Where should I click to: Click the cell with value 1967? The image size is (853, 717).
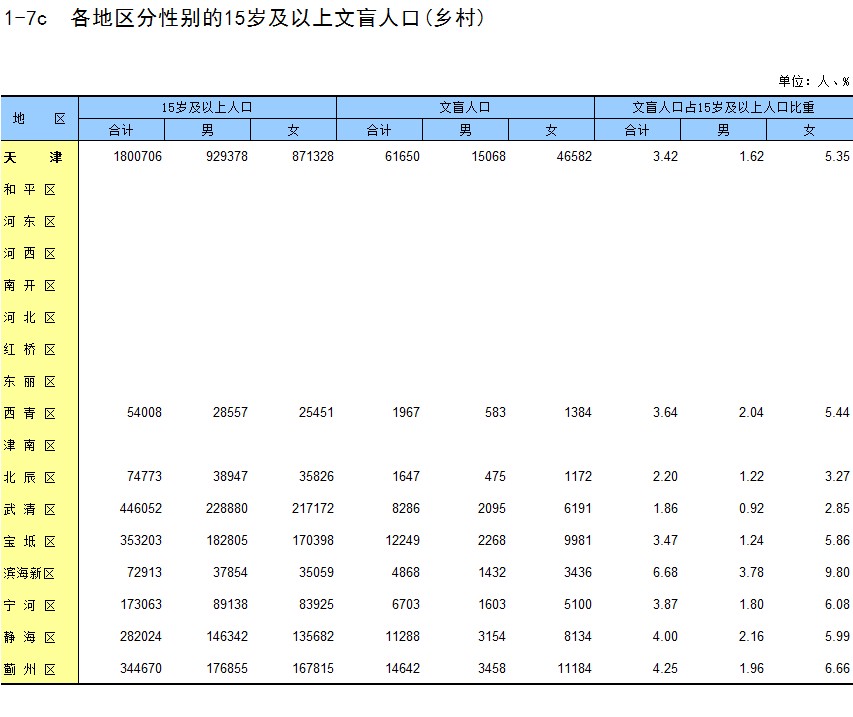tap(406, 413)
